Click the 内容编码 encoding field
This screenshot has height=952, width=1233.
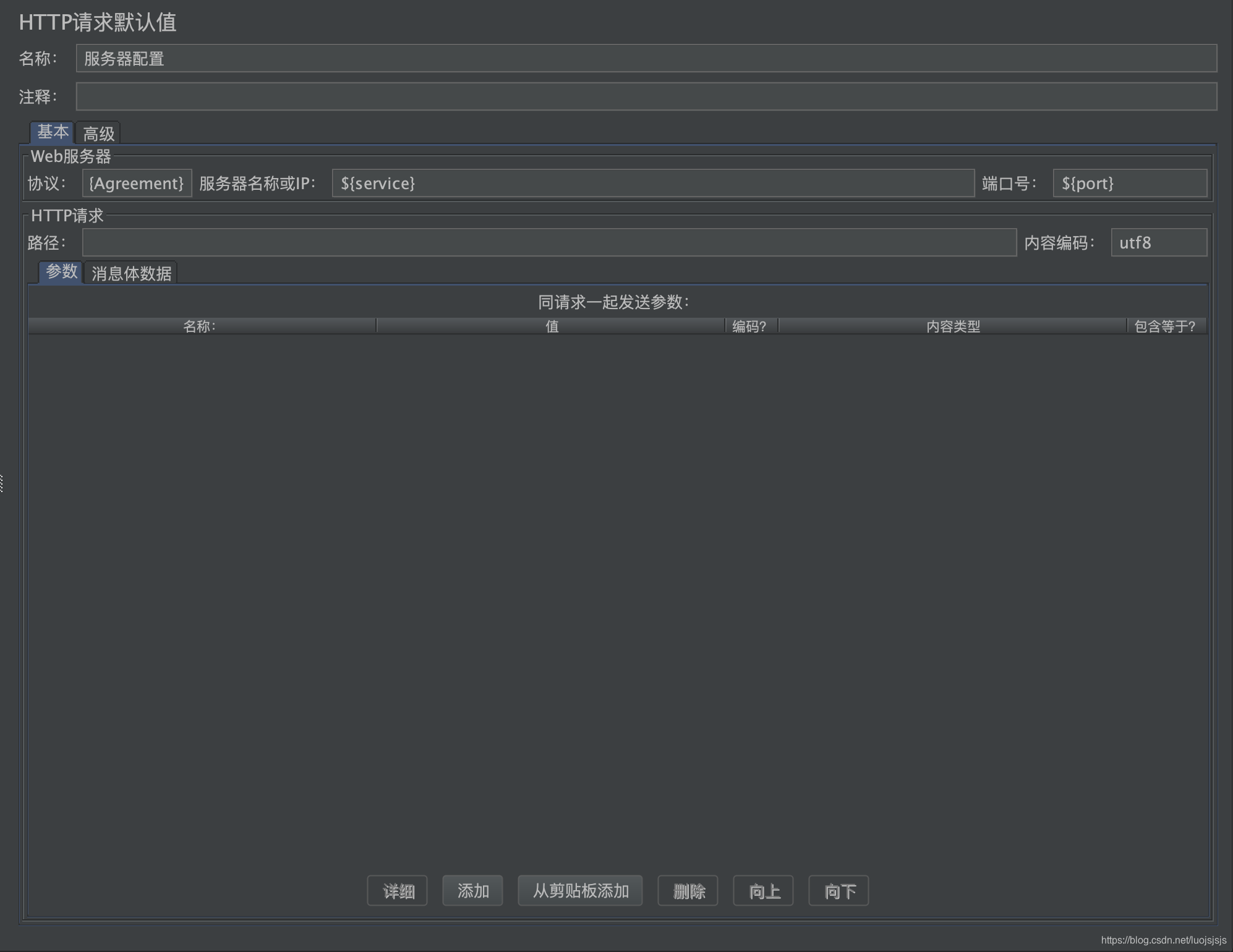1158,243
